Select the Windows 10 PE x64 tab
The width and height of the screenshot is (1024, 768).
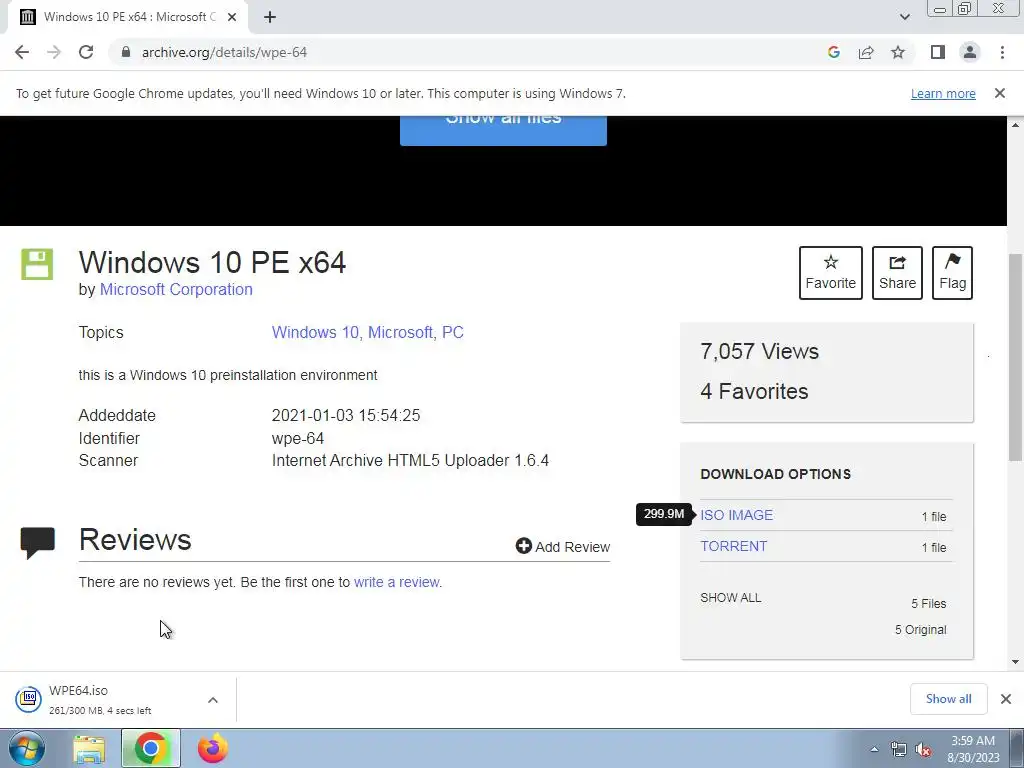(129, 17)
